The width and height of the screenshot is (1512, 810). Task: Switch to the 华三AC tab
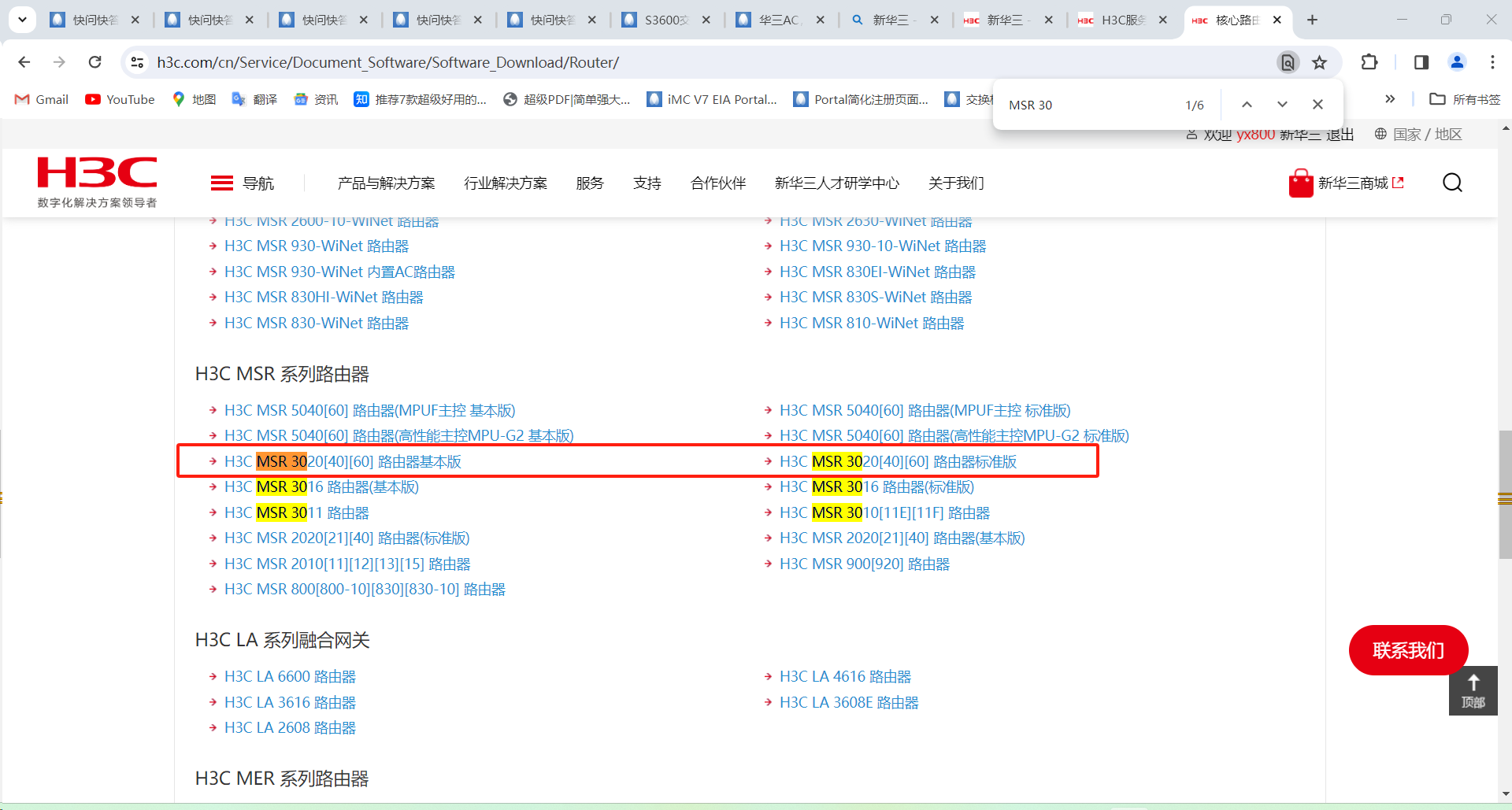[780, 20]
